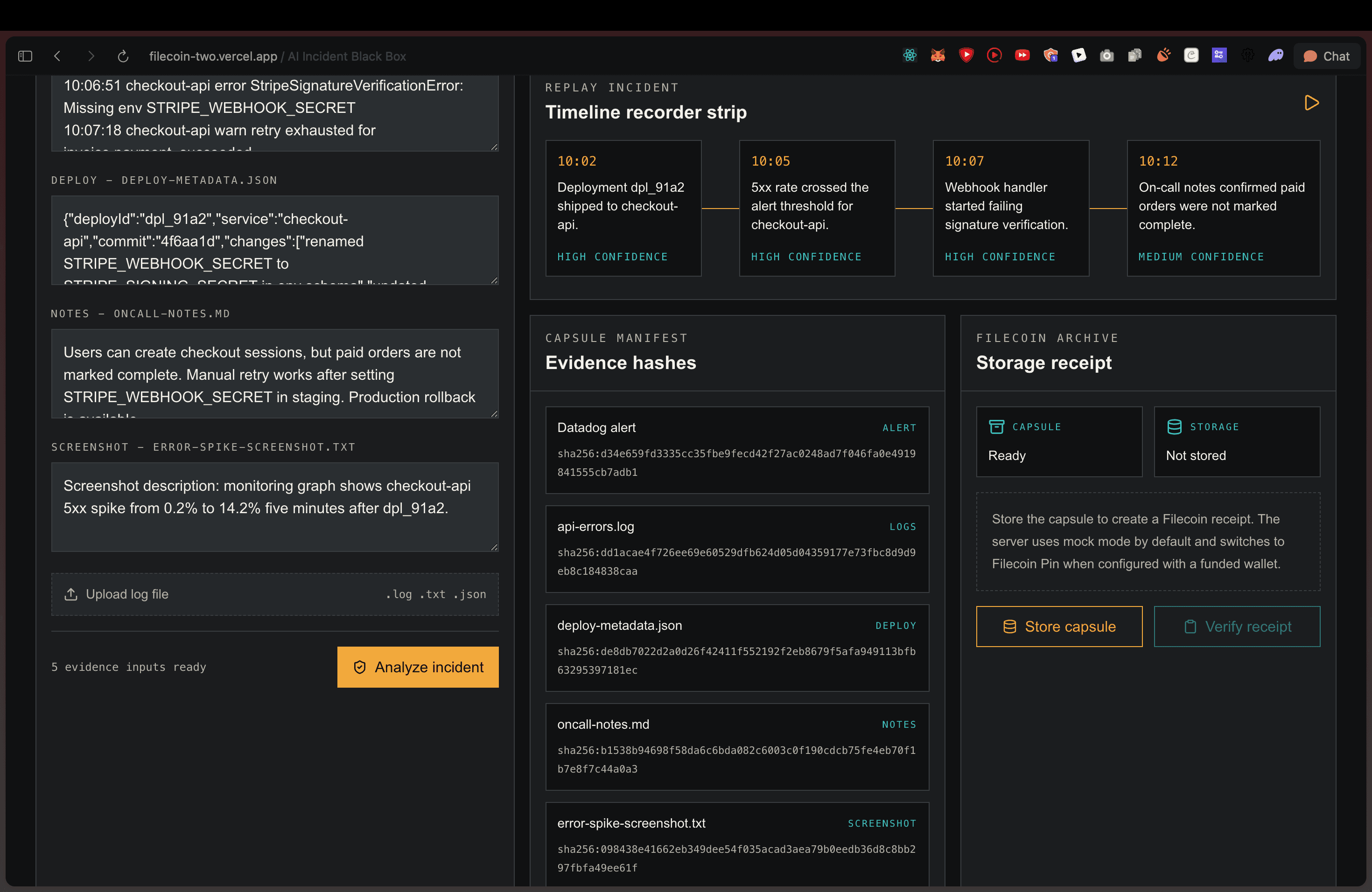Click '5 evidence inputs ready' status text
This screenshot has height=892, width=1372.
click(128, 667)
